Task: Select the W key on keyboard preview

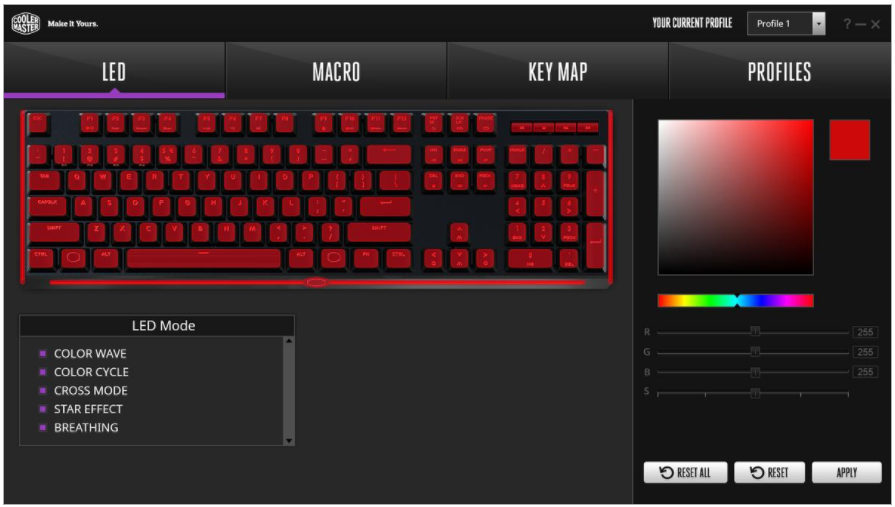Action: pos(103,180)
